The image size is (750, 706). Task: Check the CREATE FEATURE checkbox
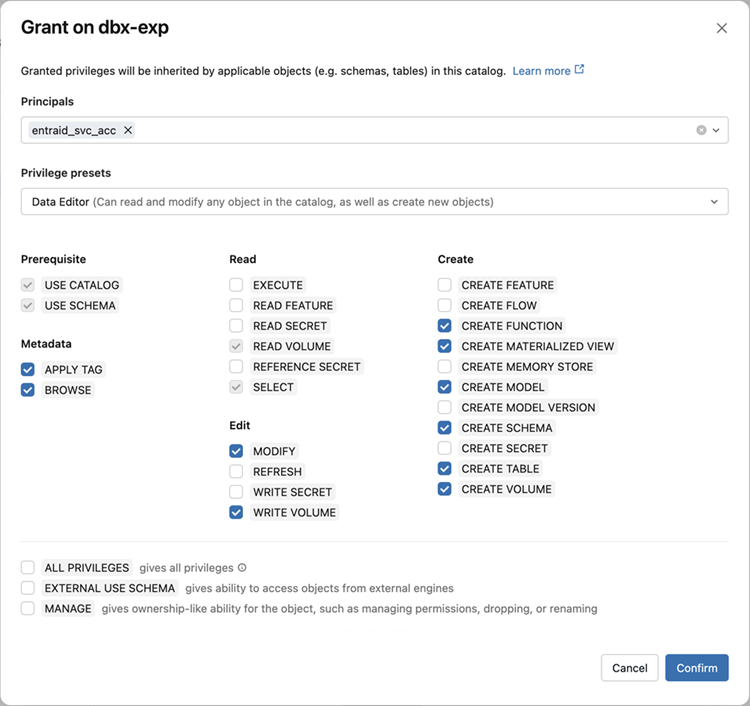[x=444, y=285]
